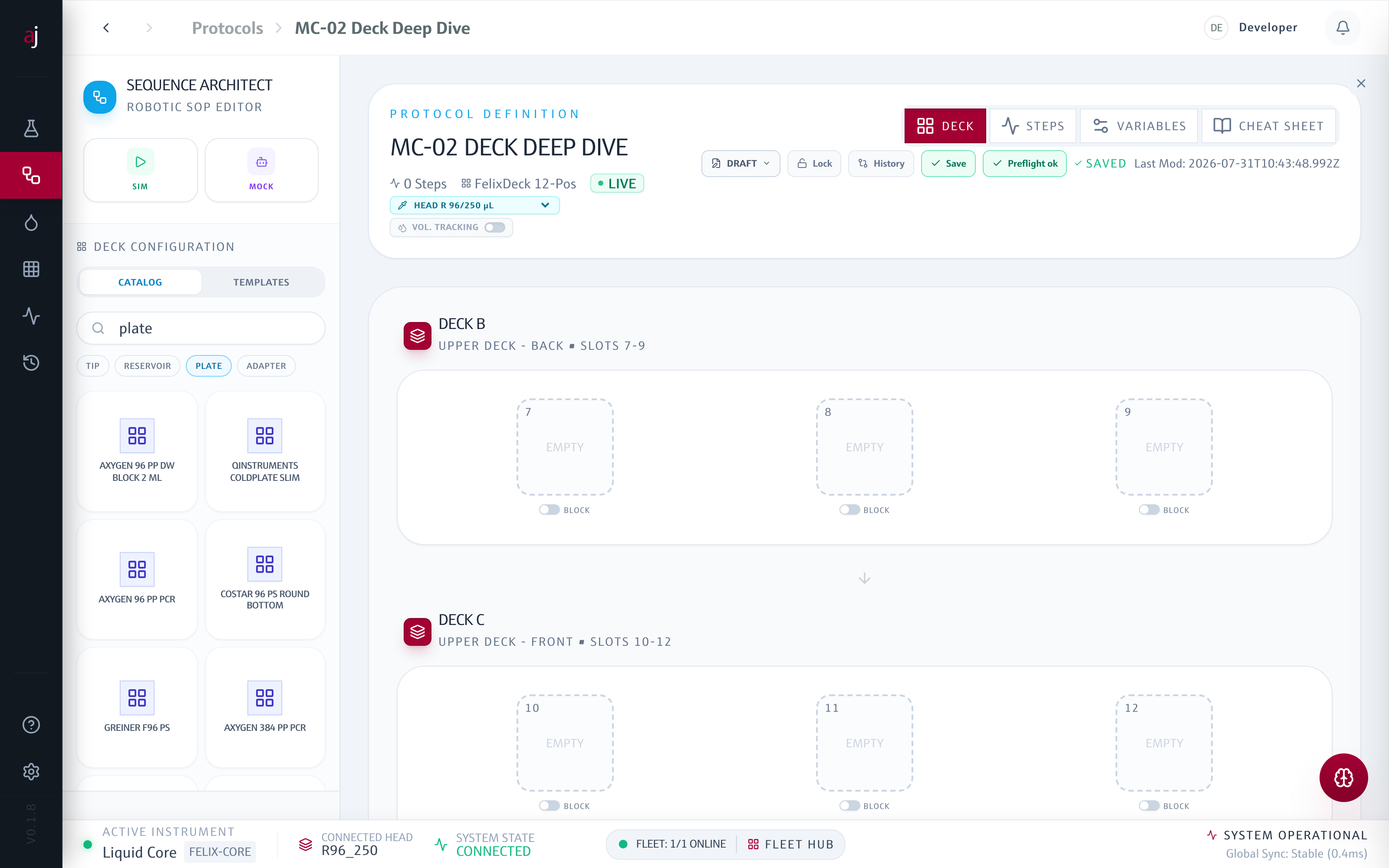The width and height of the screenshot is (1389, 868).
Task: Select the Adapter filter chip
Action: tap(267, 366)
